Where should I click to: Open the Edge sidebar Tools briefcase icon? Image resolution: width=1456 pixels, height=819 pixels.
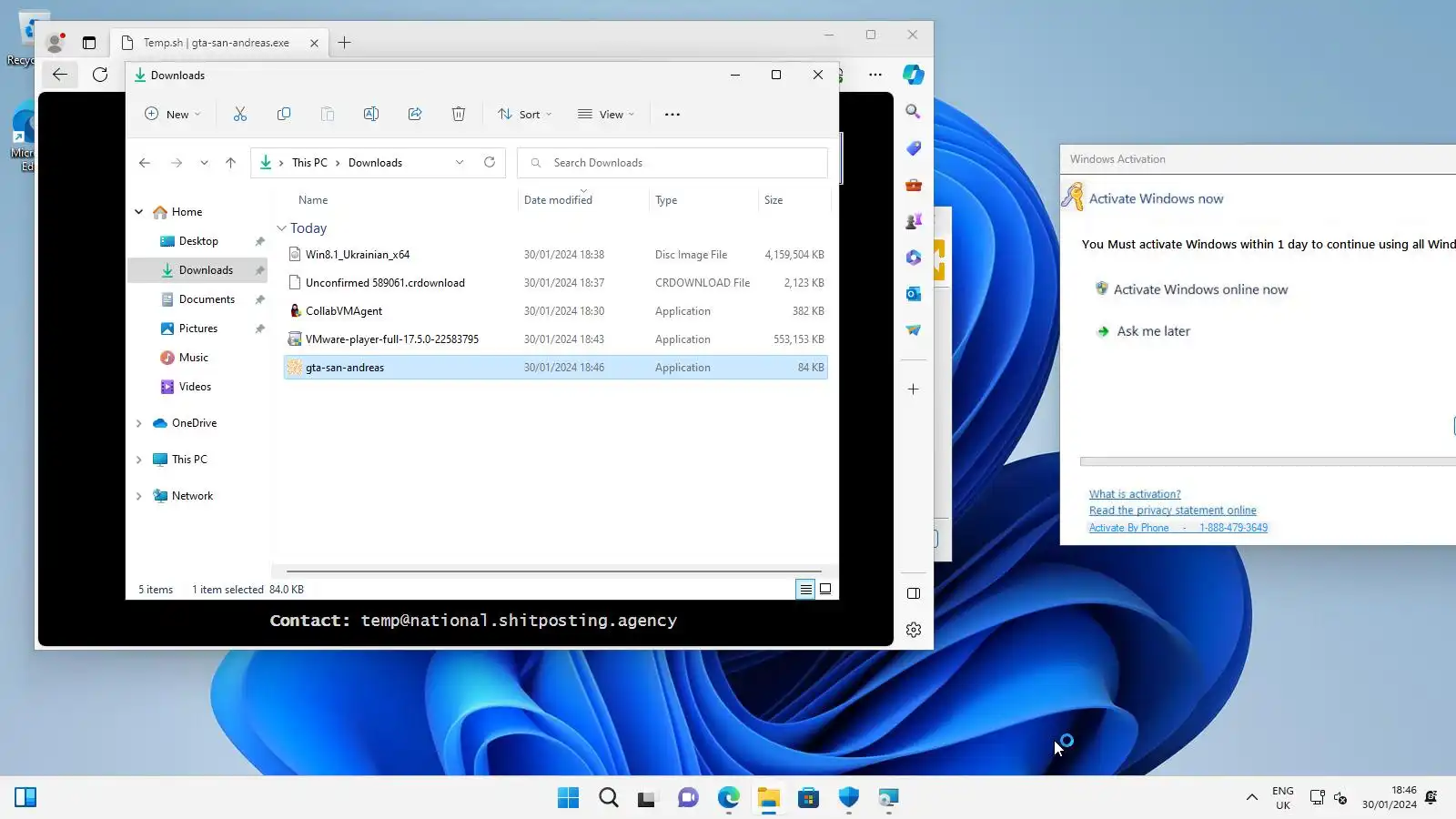[914, 185]
